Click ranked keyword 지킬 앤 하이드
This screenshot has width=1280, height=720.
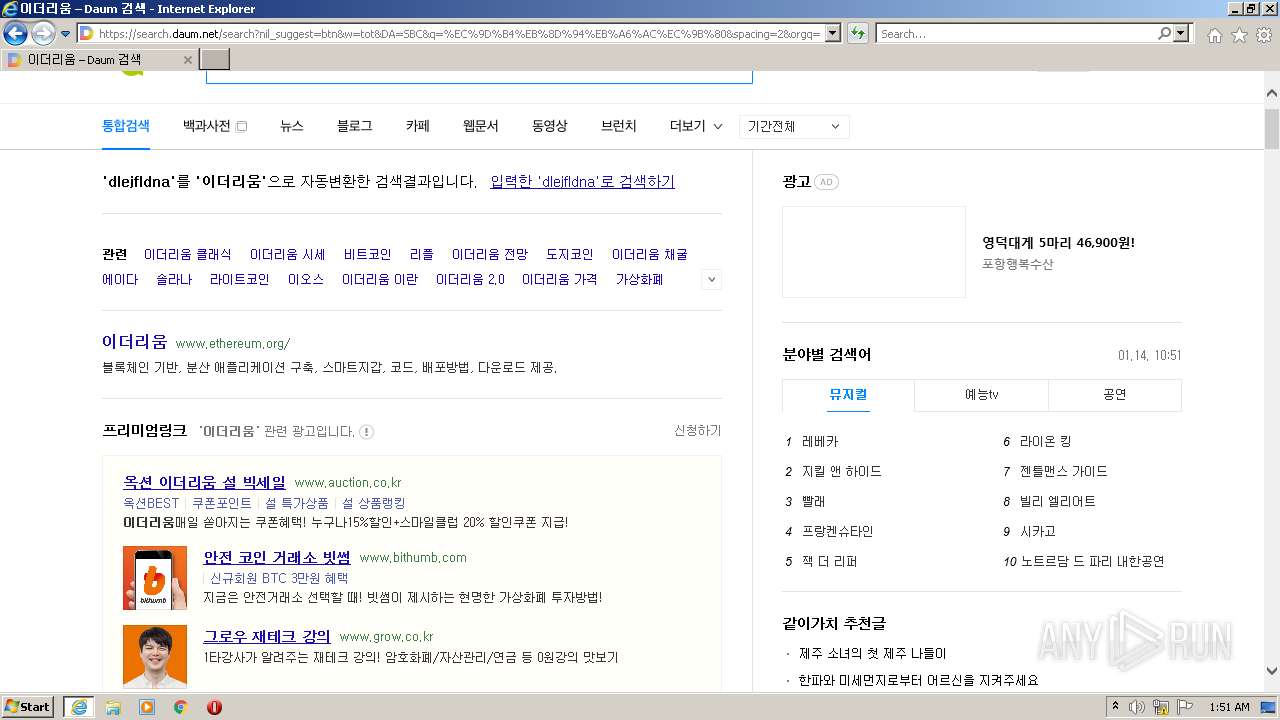[841, 471]
